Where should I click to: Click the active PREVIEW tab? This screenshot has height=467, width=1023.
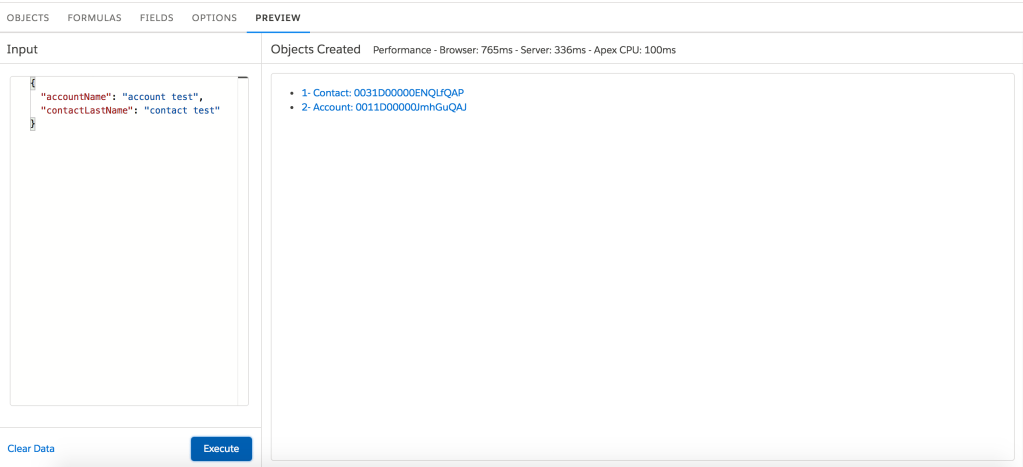[x=278, y=18]
